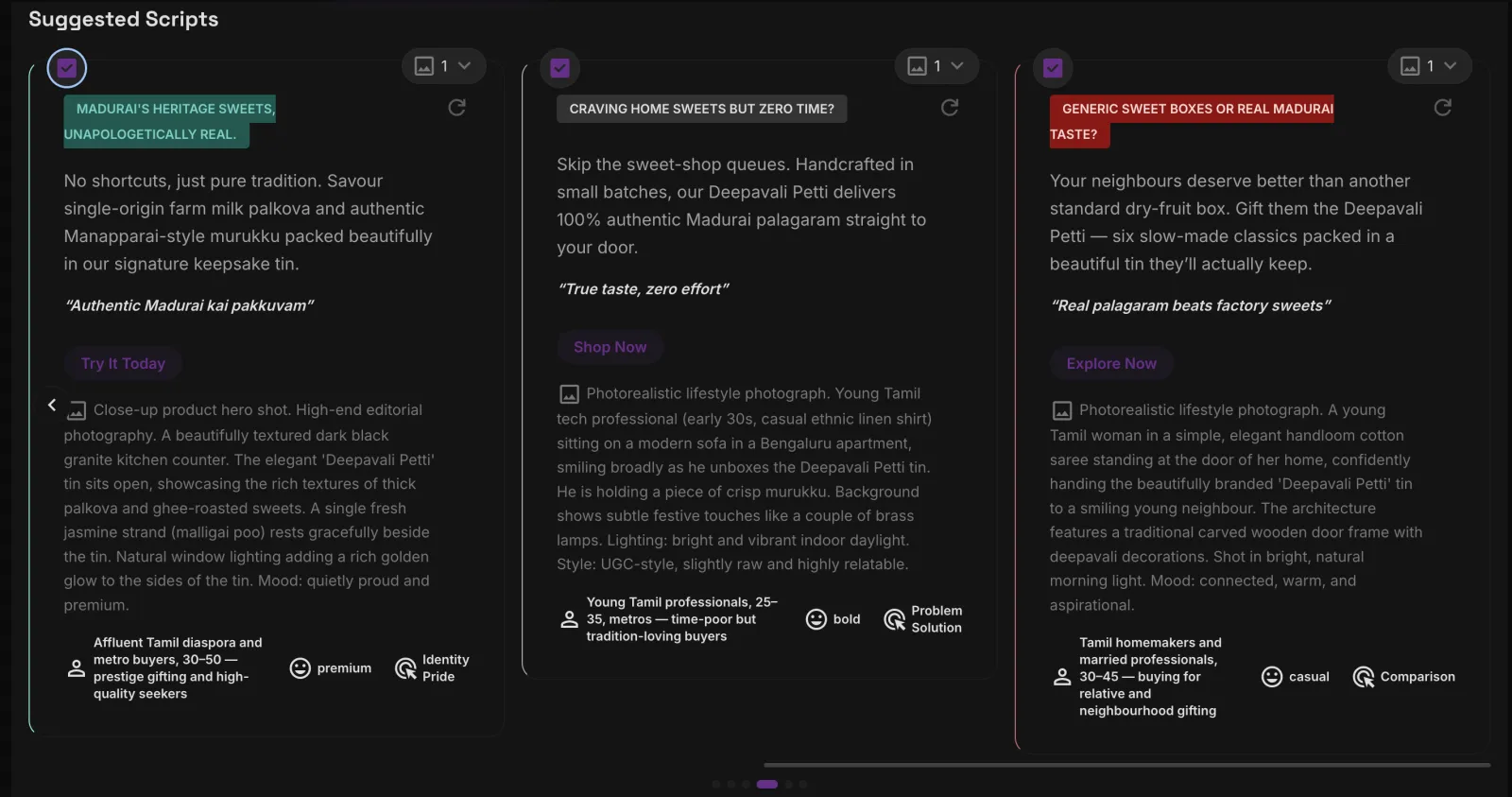Image resolution: width=1512 pixels, height=797 pixels.
Task: Click the casual tone smiley icon
Action: [x=1272, y=677]
